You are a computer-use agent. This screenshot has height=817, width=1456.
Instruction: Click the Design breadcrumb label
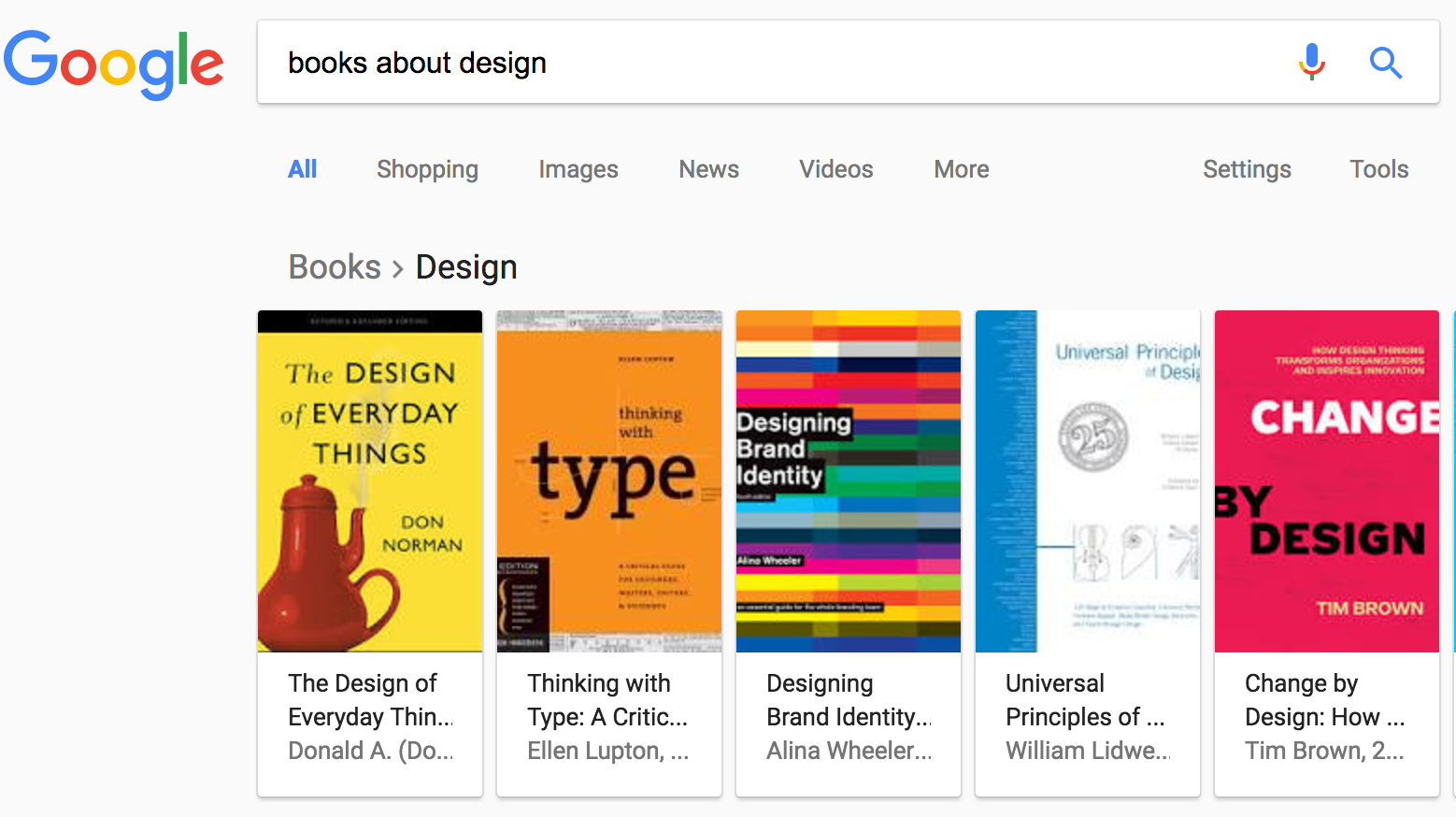click(466, 268)
